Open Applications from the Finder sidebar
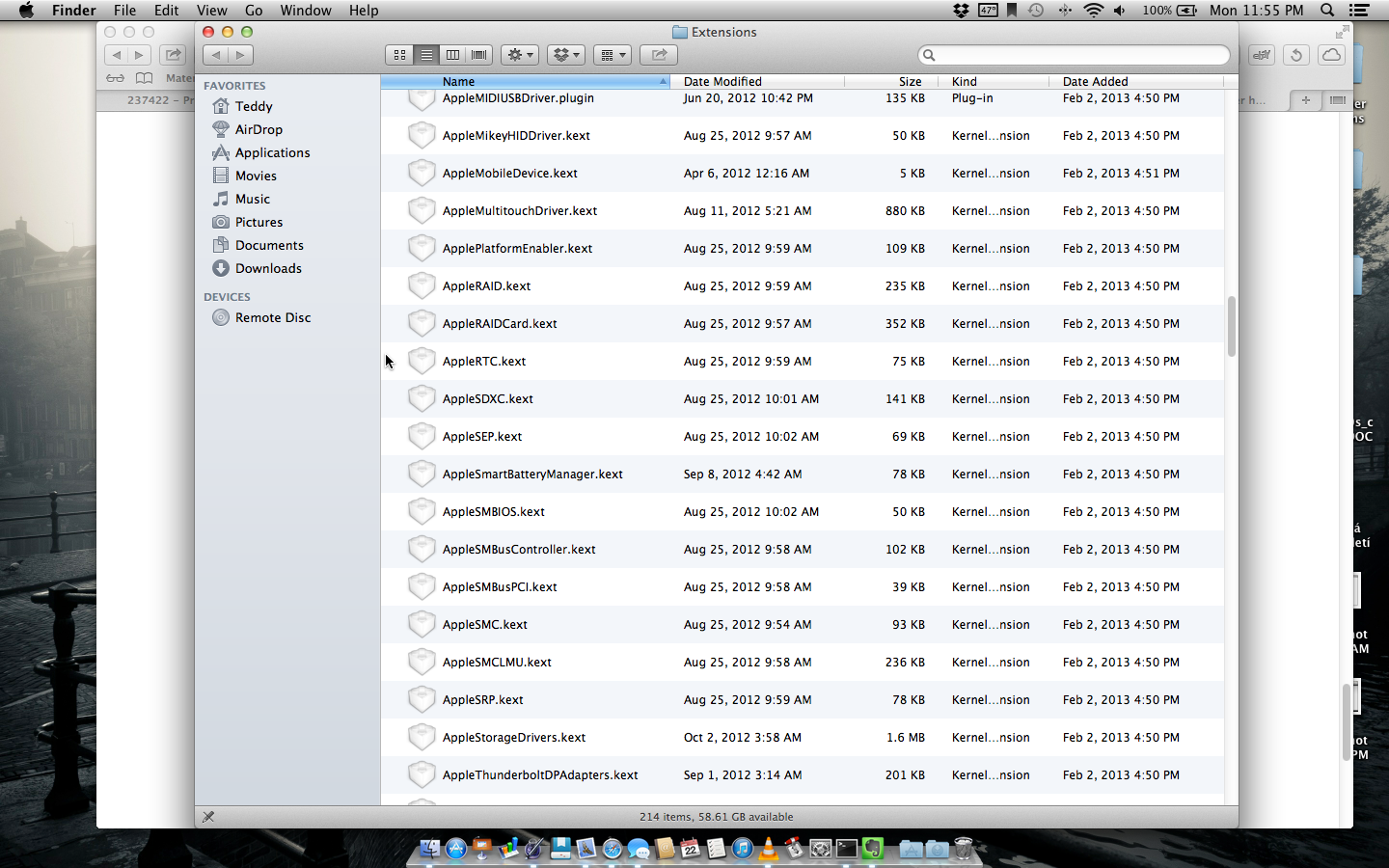1389x868 pixels. pos(272,152)
